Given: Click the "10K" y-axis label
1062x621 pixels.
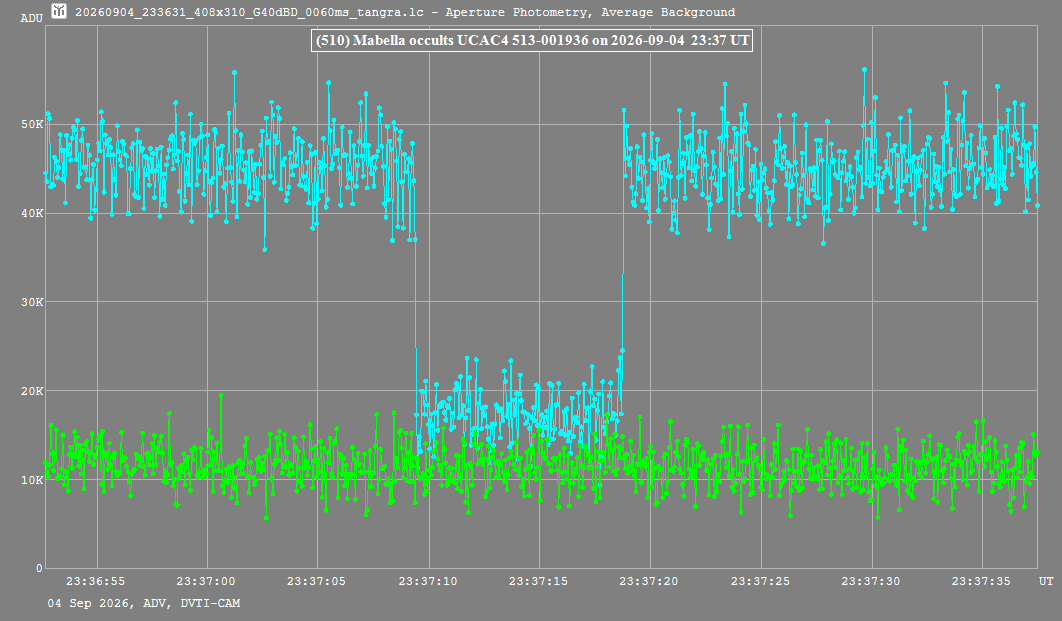Looking at the screenshot, I should (x=32, y=480).
